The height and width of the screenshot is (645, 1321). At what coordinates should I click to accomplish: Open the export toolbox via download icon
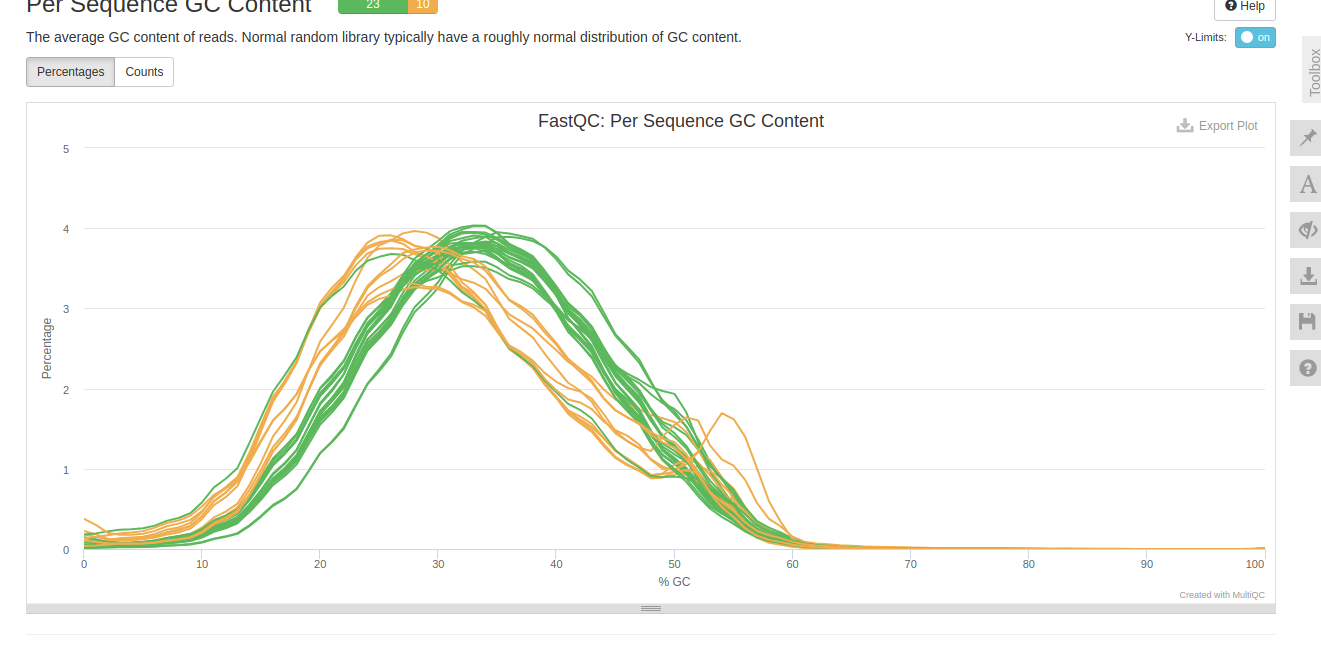point(1306,276)
